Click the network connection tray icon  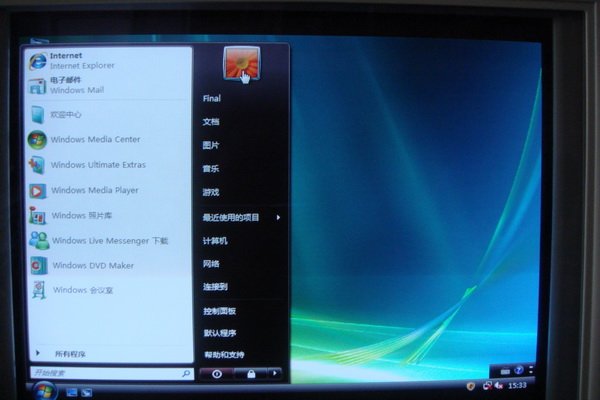point(487,386)
